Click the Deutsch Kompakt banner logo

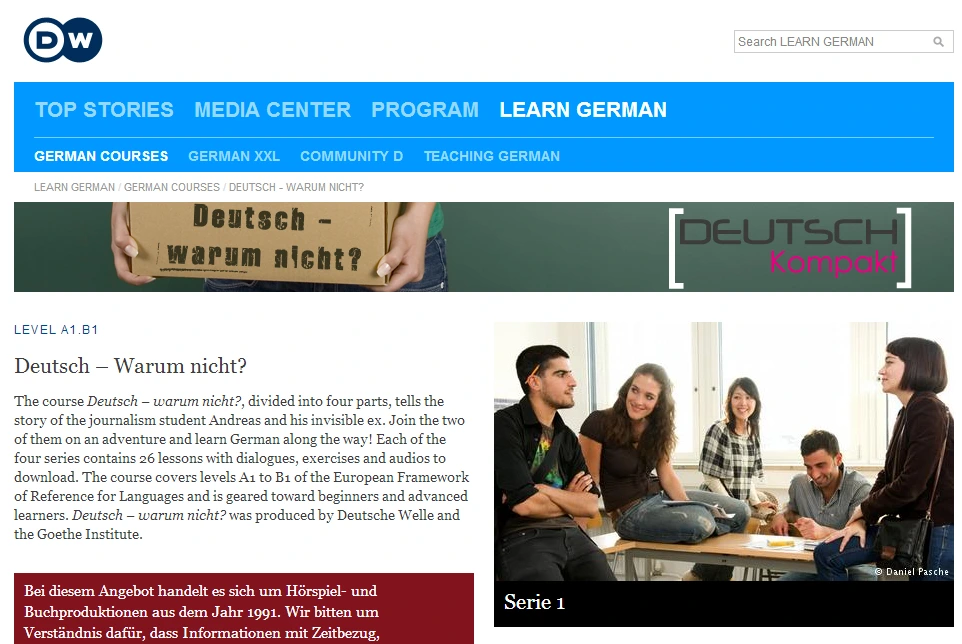(790, 248)
